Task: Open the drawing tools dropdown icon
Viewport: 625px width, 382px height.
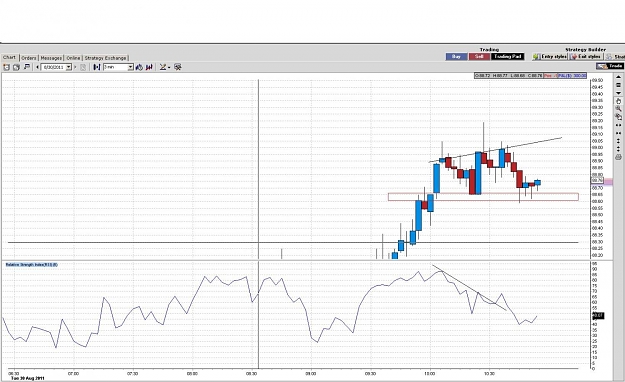Action: (x=165, y=67)
